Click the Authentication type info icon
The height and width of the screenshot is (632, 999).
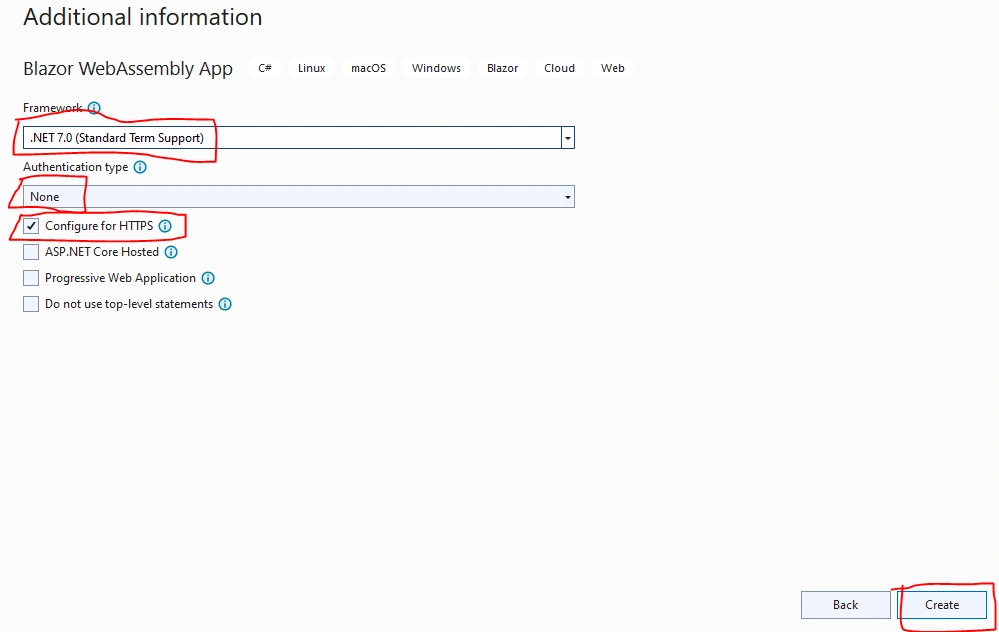(x=140, y=167)
